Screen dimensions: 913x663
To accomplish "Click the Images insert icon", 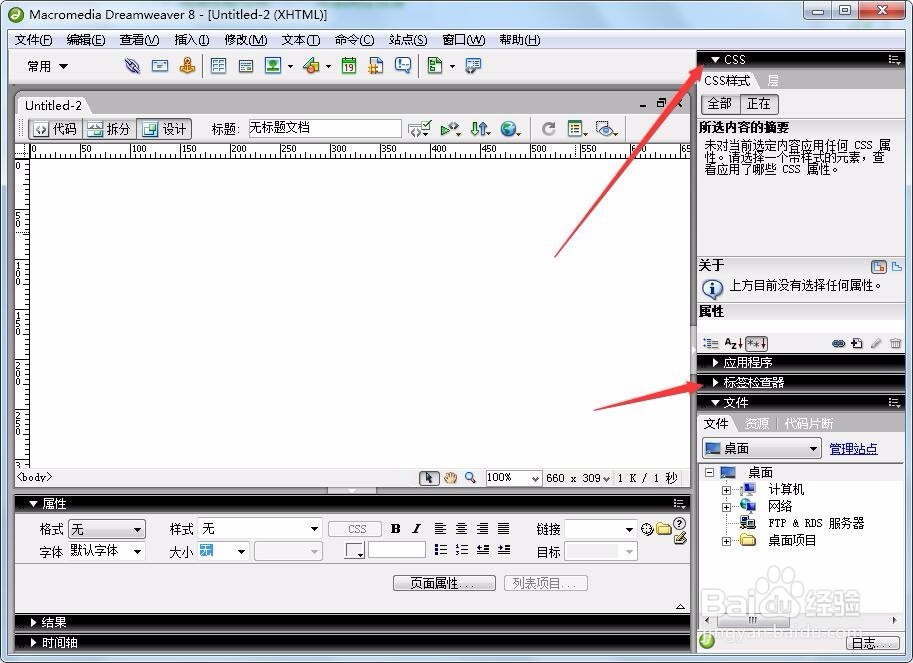I will pyautogui.click(x=273, y=66).
